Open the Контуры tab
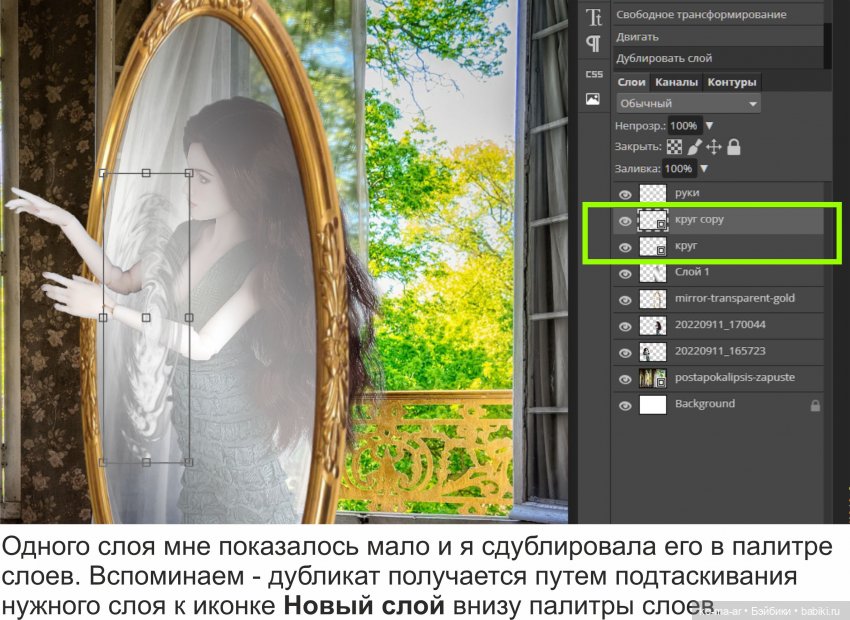Image resolution: width=850 pixels, height=620 pixels. pos(731,83)
